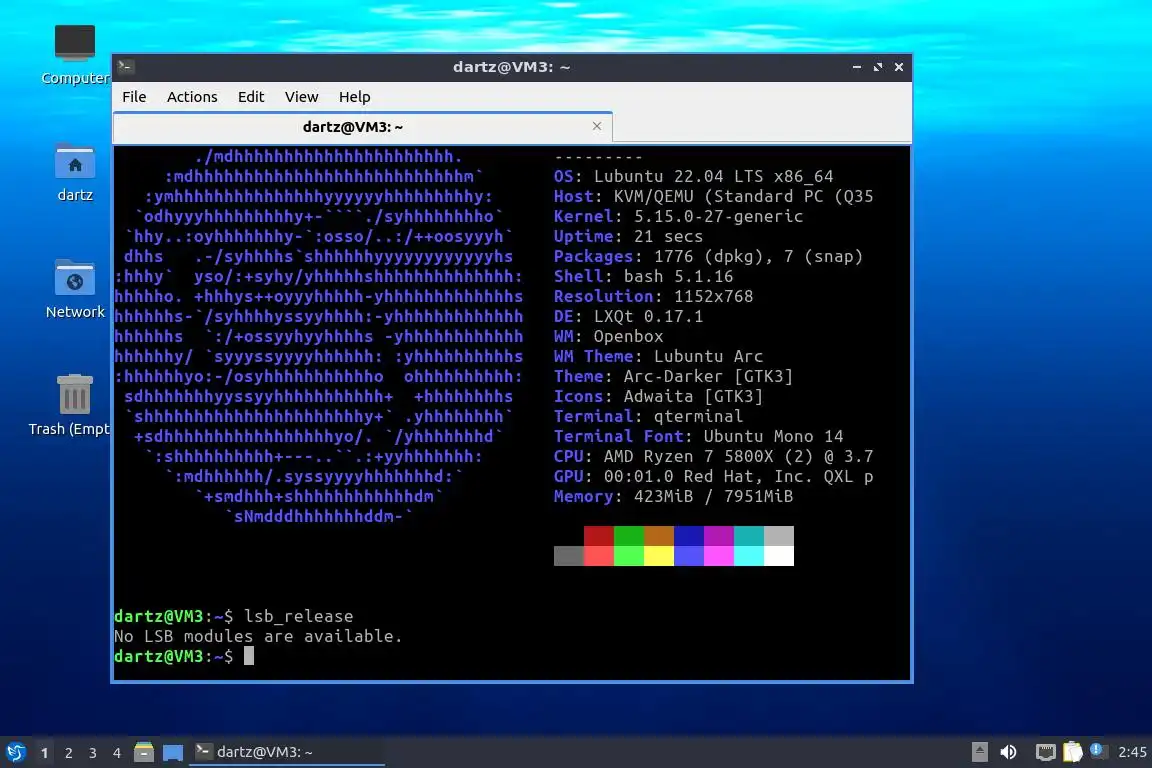Click the cyan color block in bottom row
The height and width of the screenshot is (768, 1152).
tap(749, 556)
